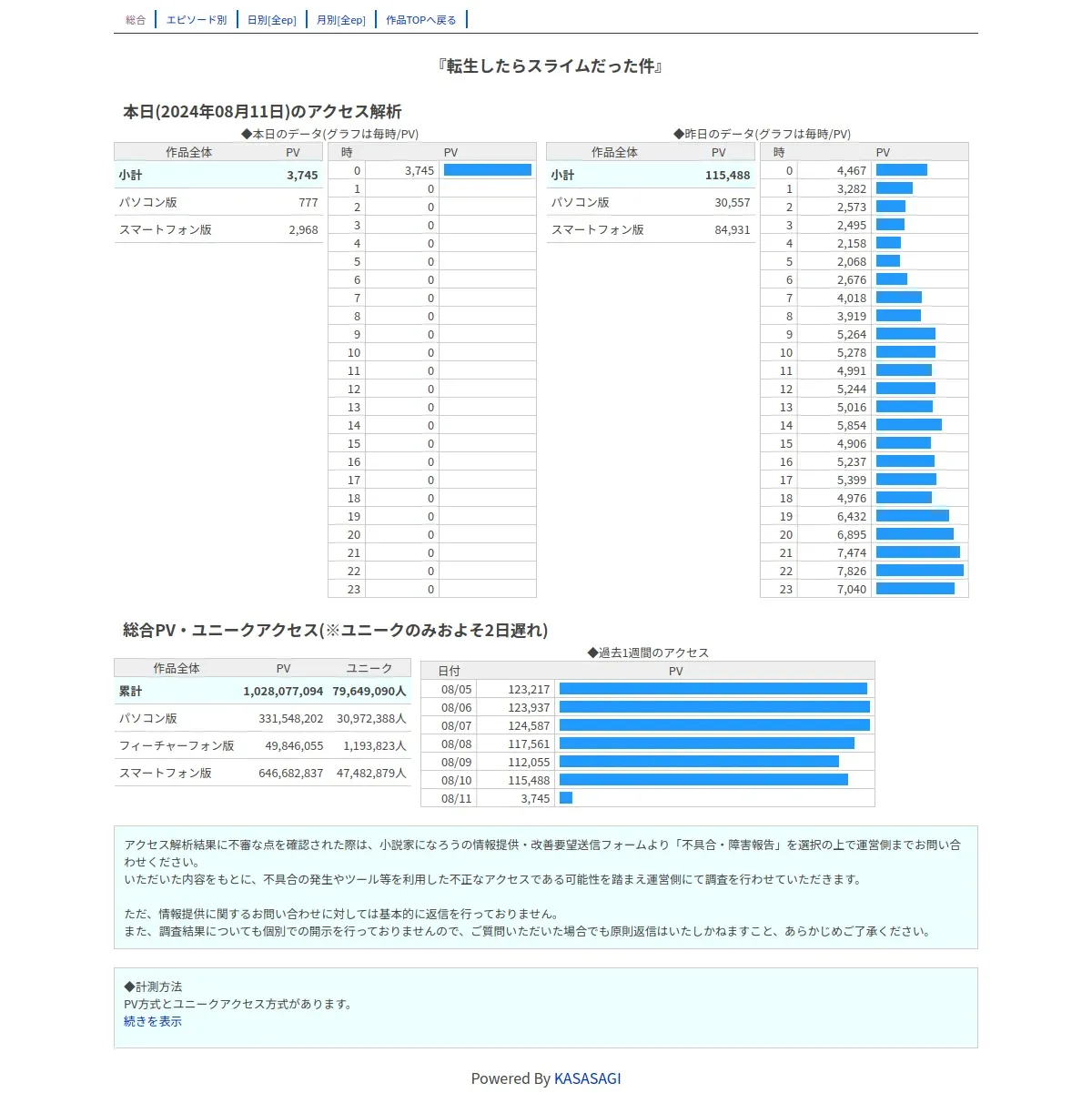This screenshot has height=1093, width=1092.
Task: Click yesterday's hour 23 value 7,040
Action: [x=852, y=589]
